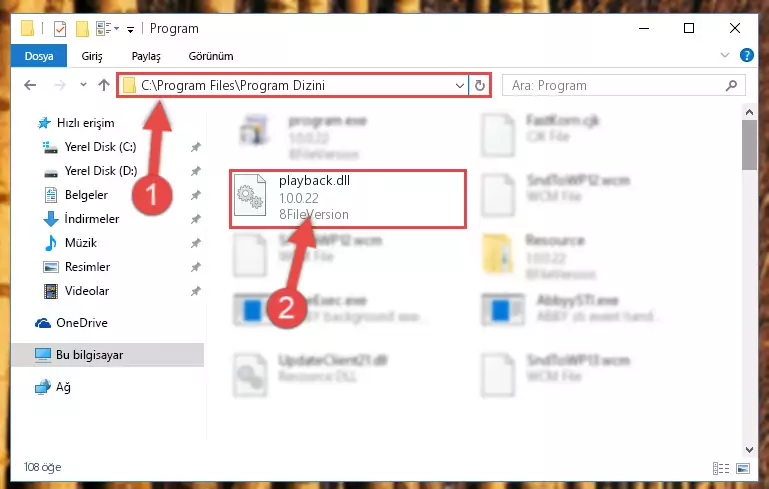
Task: Select the playback.dll file
Action: (x=348, y=199)
